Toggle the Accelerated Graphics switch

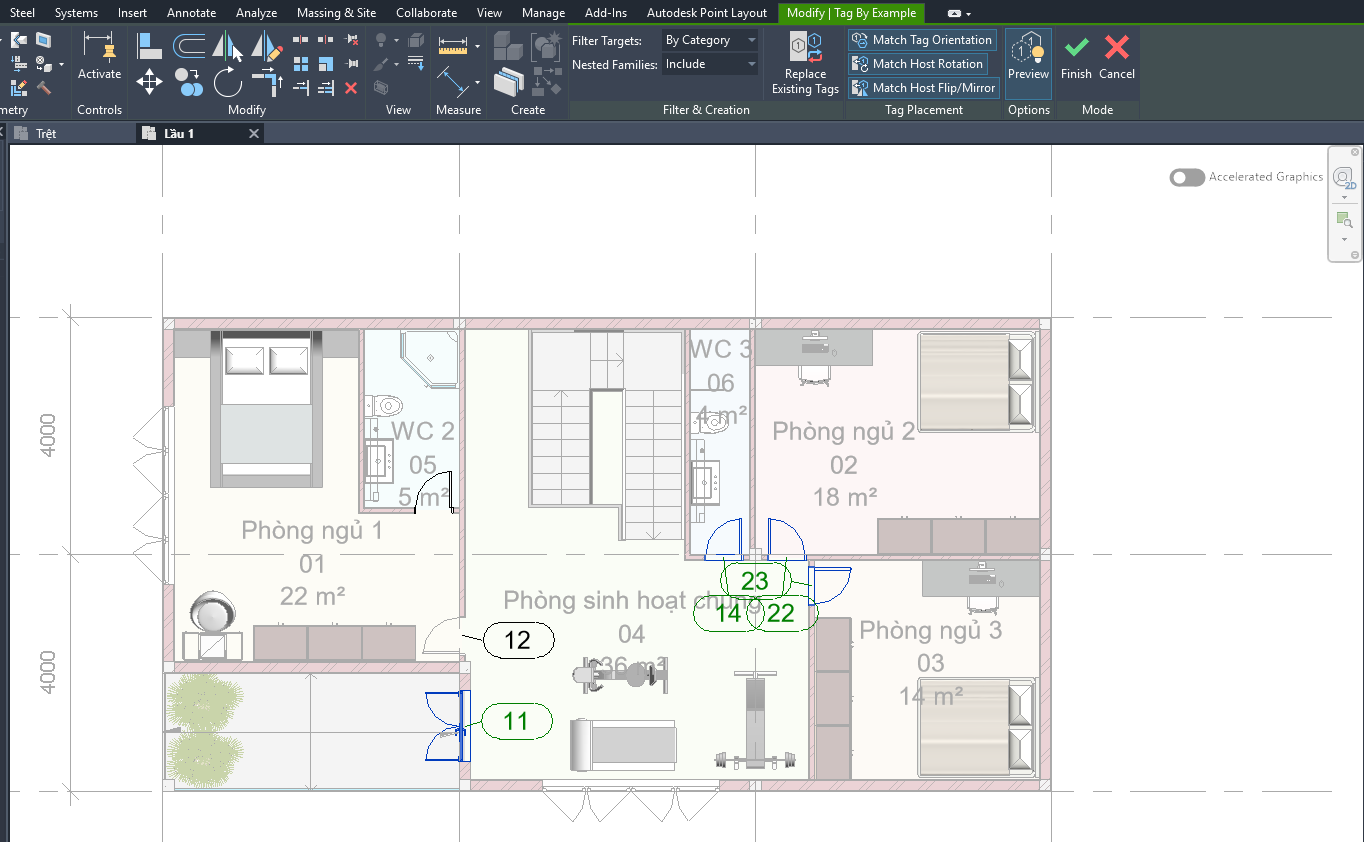click(1187, 177)
